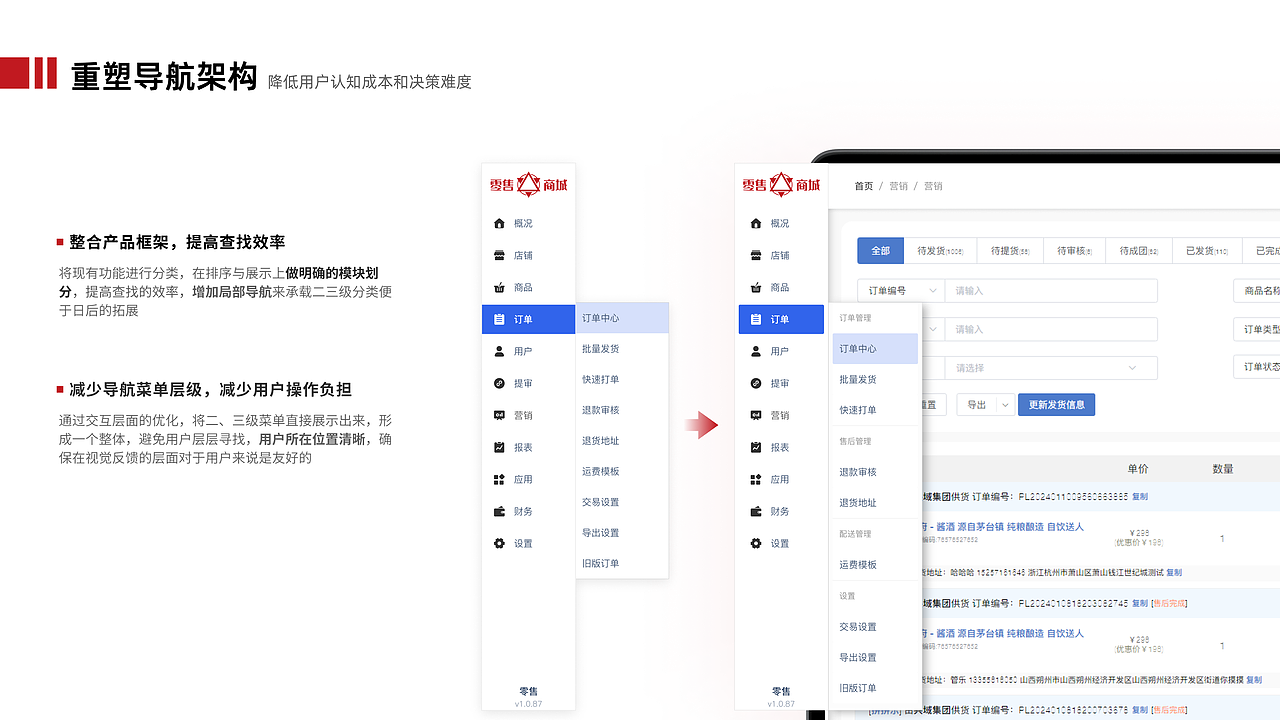Click 首页 in the breadcrumb
1280x720 pixels.
click(x=863, y=186)
